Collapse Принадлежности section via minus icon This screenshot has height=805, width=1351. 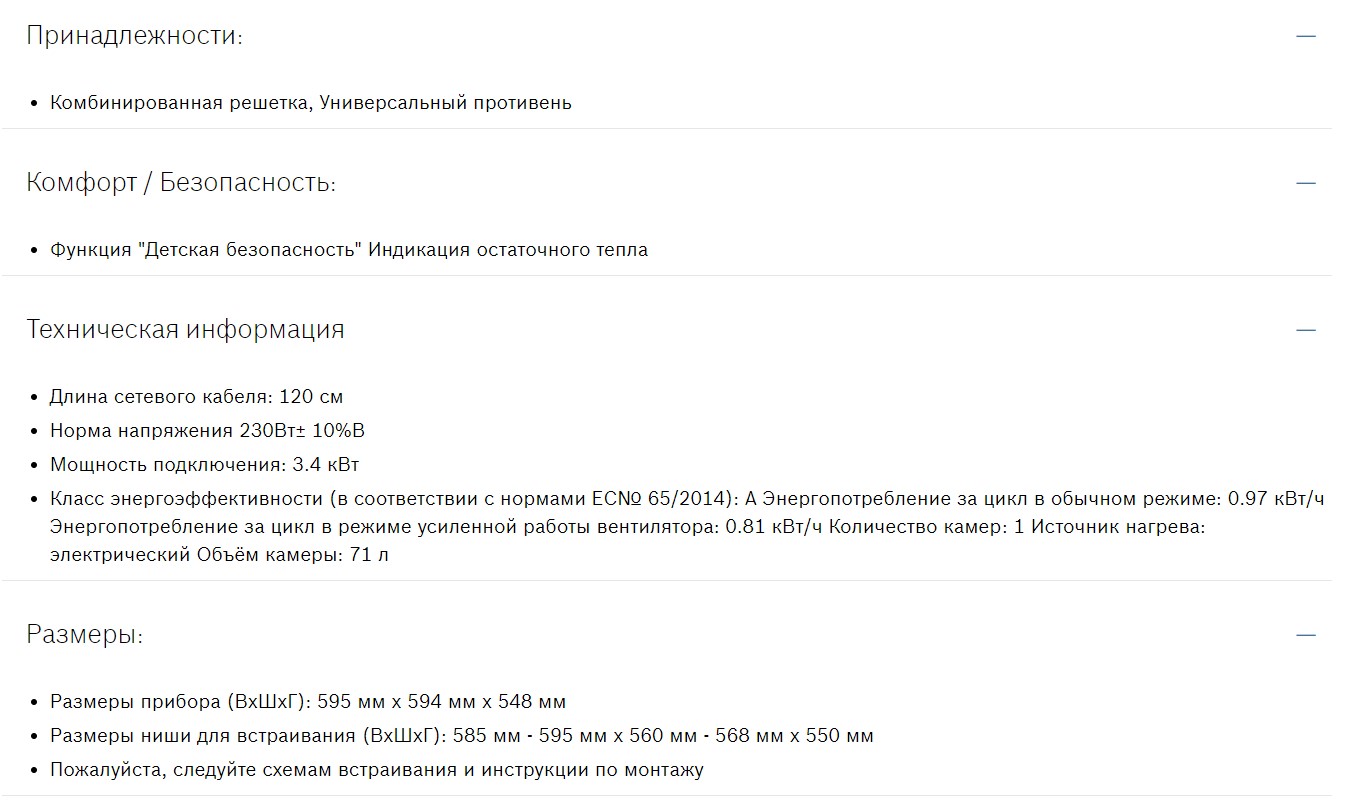[1305, 36]
